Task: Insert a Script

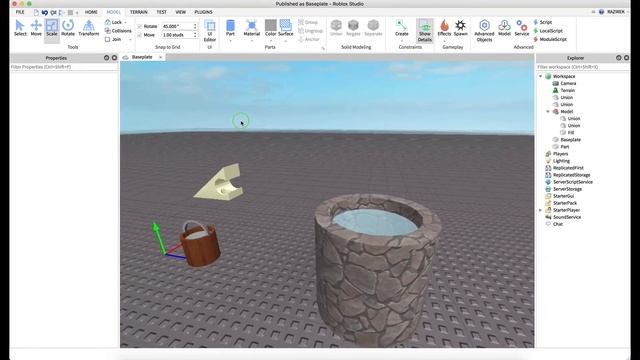Action: (x=542, y=22)
